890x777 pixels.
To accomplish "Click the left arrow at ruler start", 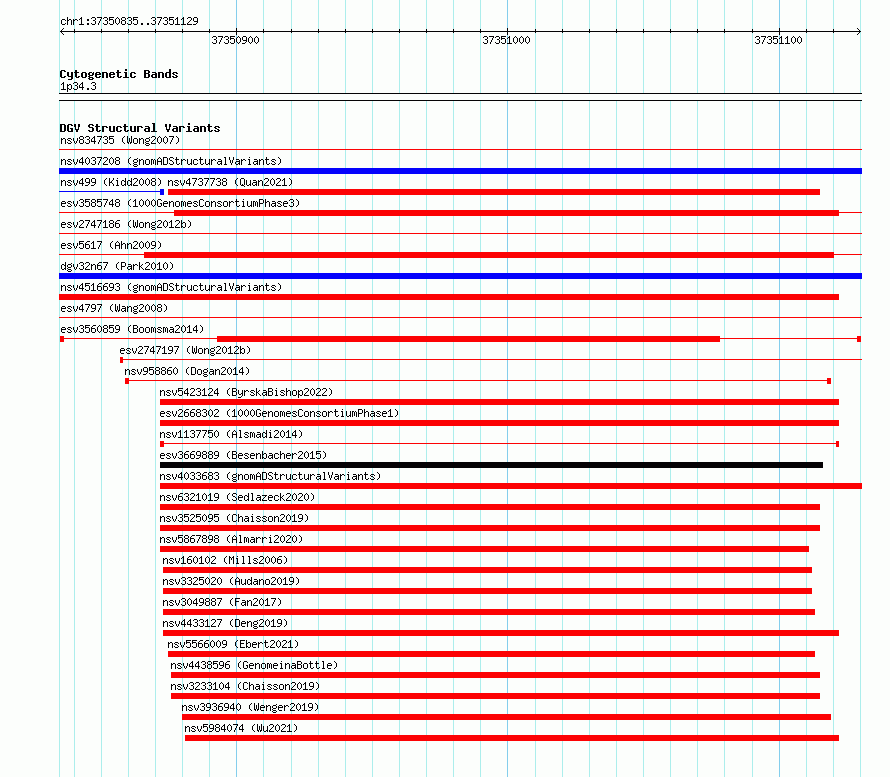I will pos(62,31).
